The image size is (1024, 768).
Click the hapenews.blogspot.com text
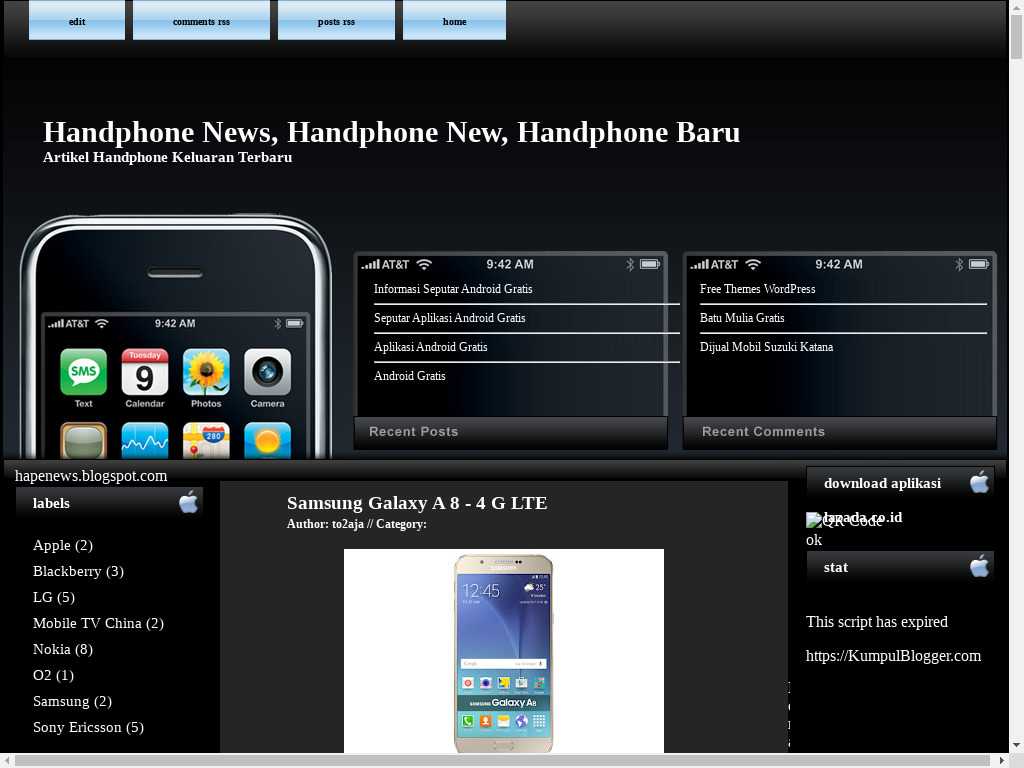pyautogui.click(x=91, y=476)
